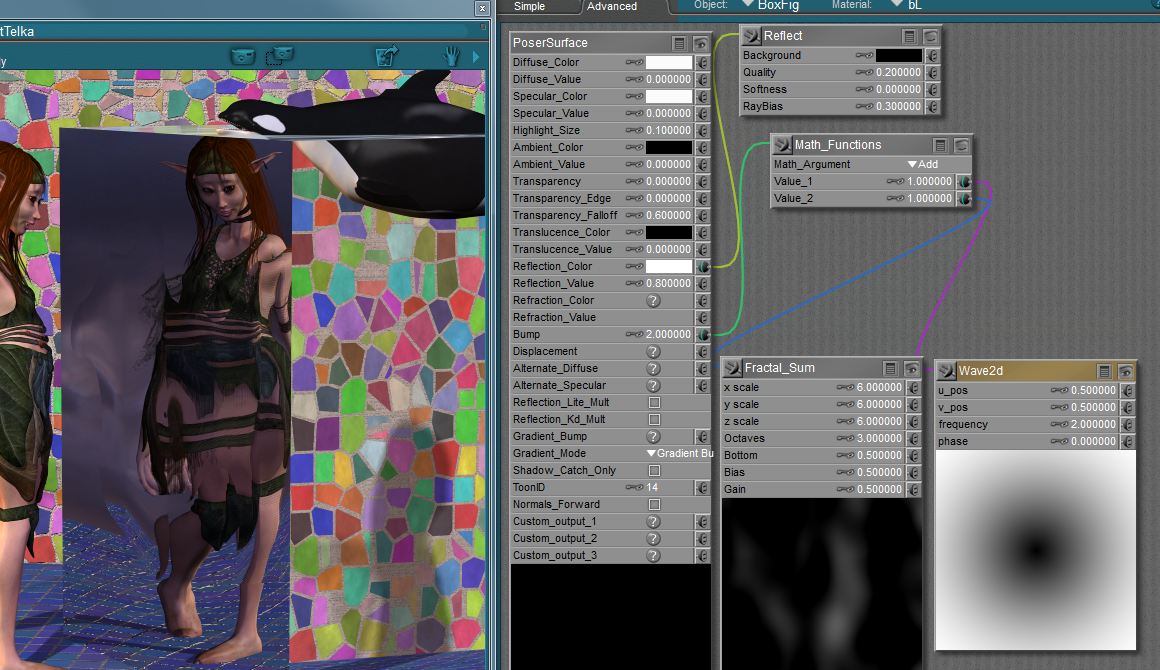Click the hand icon in preview toolbar
The height and width of the screenshot is (670, 1160).
tap(452, 56)
